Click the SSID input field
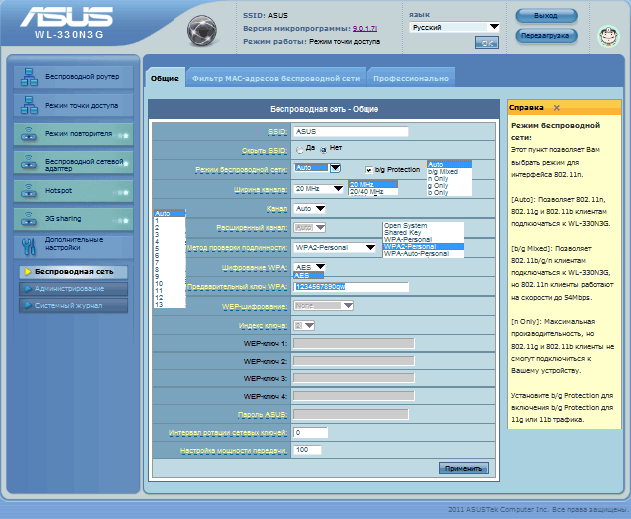This screenshot has width=631, height=519. pos(352,131)
